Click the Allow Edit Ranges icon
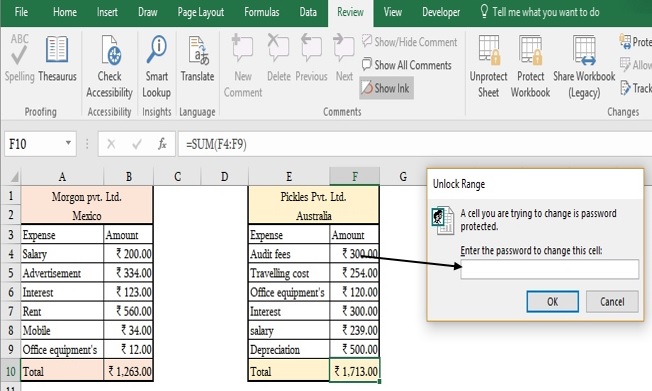Screen dimensions: 652x391 [x=625, y=64]
